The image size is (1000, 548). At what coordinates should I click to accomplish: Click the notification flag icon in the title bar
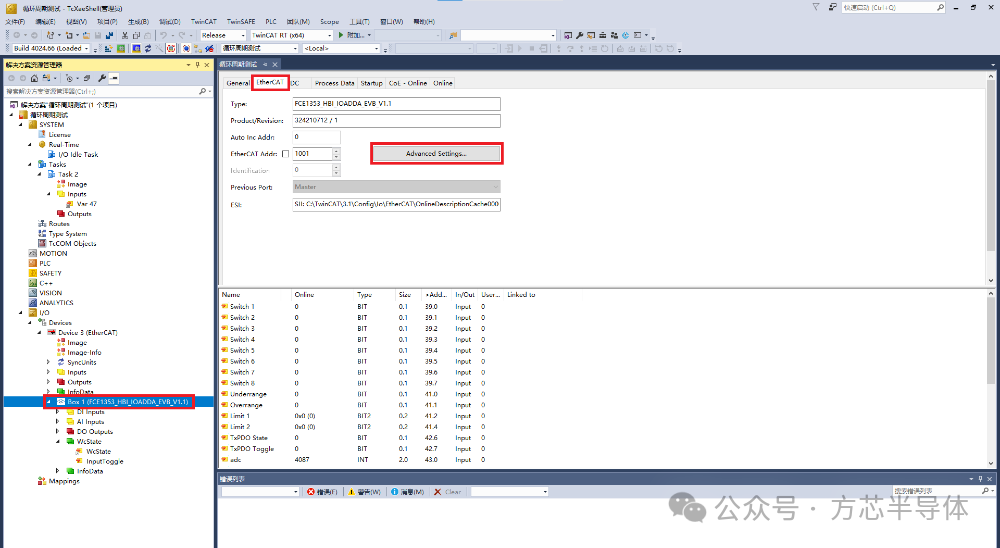pos(816,7)
